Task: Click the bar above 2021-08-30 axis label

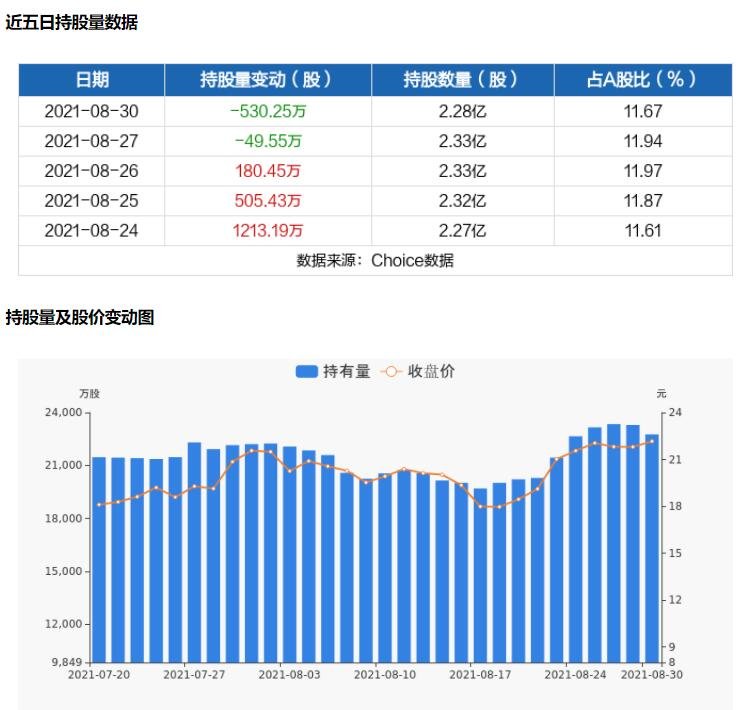Action: tap(652, 548)
